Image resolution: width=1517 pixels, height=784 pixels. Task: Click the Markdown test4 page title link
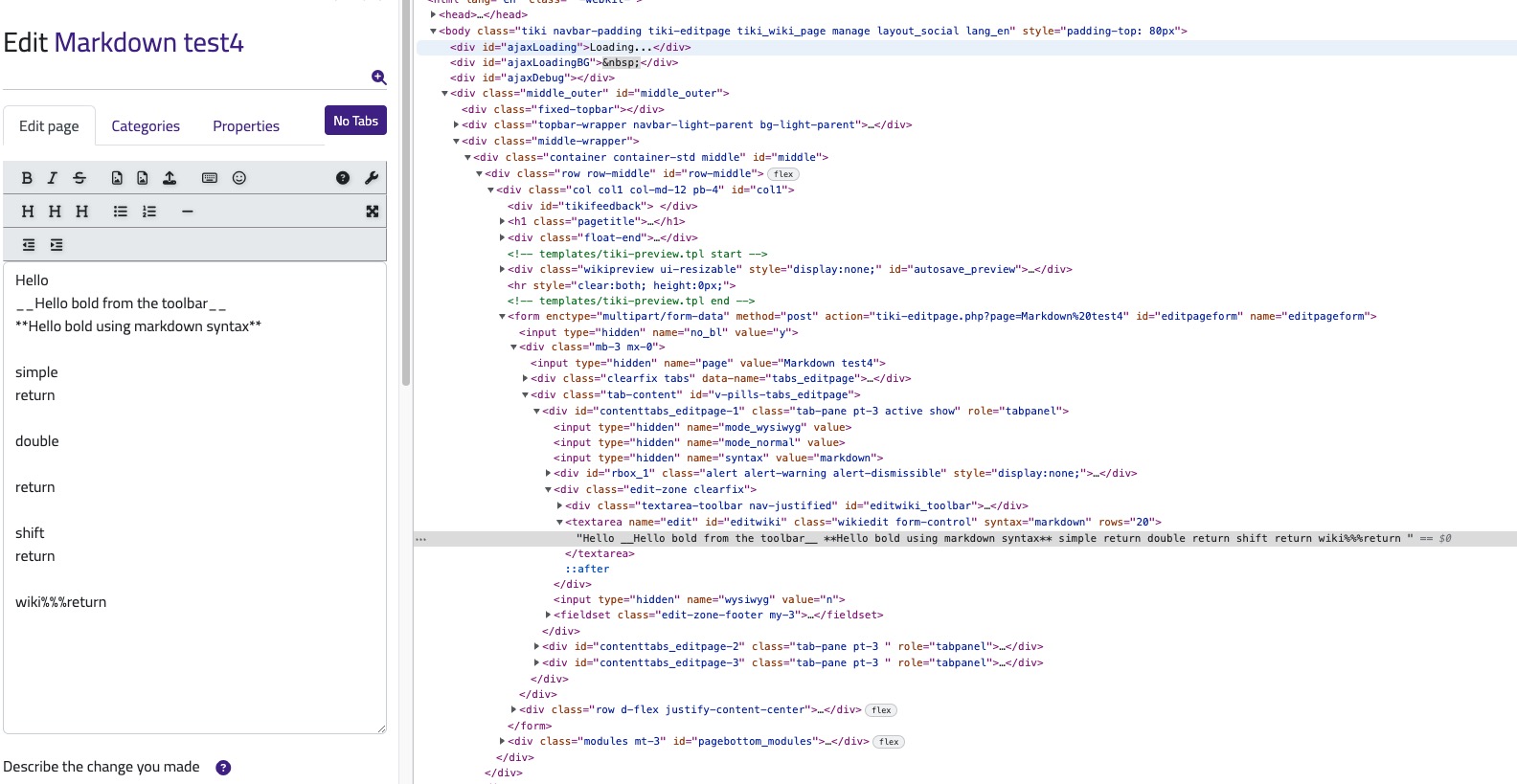[148, 42]
